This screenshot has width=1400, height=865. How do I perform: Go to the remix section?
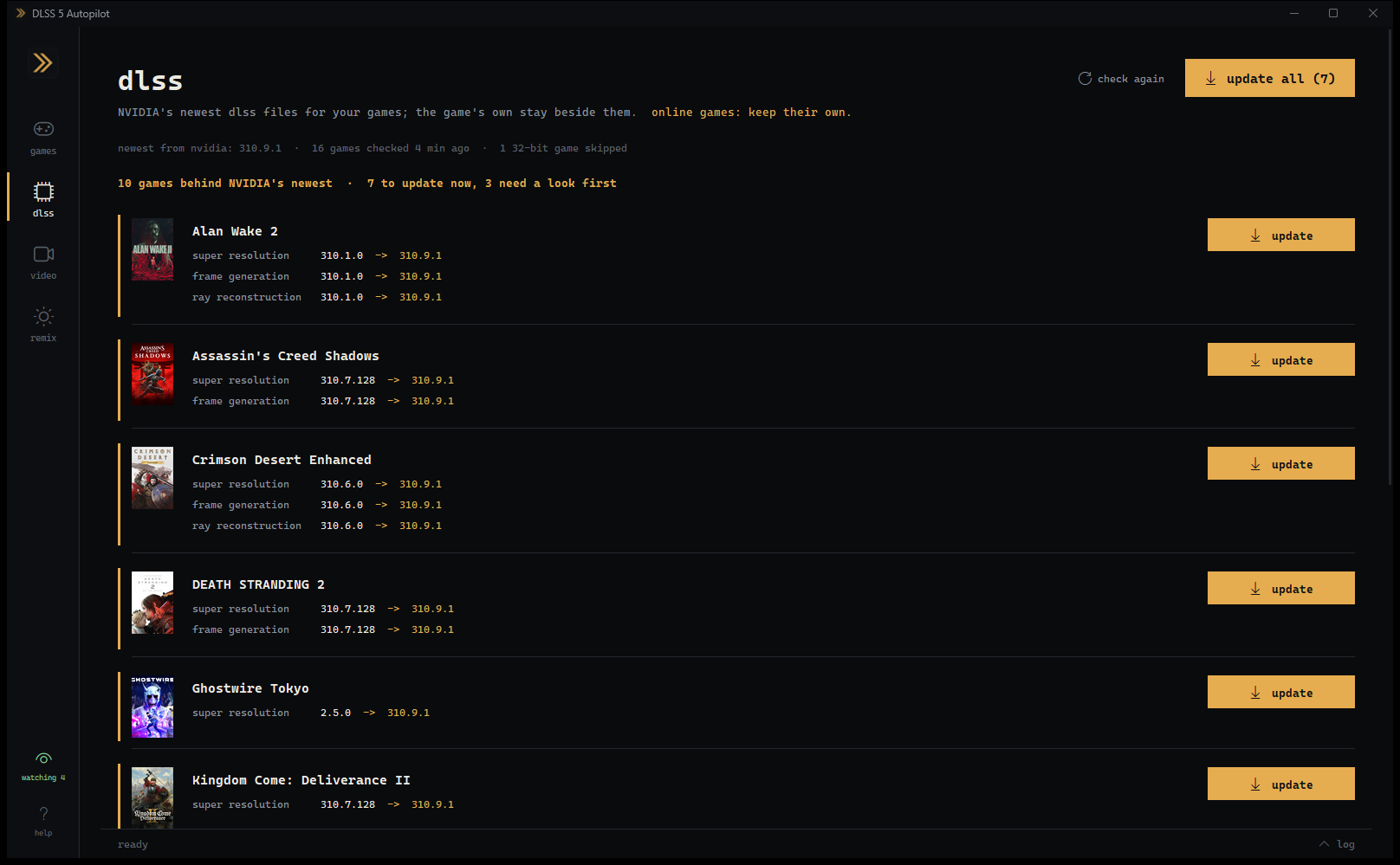pyautogui.click(x=43, y=324)
